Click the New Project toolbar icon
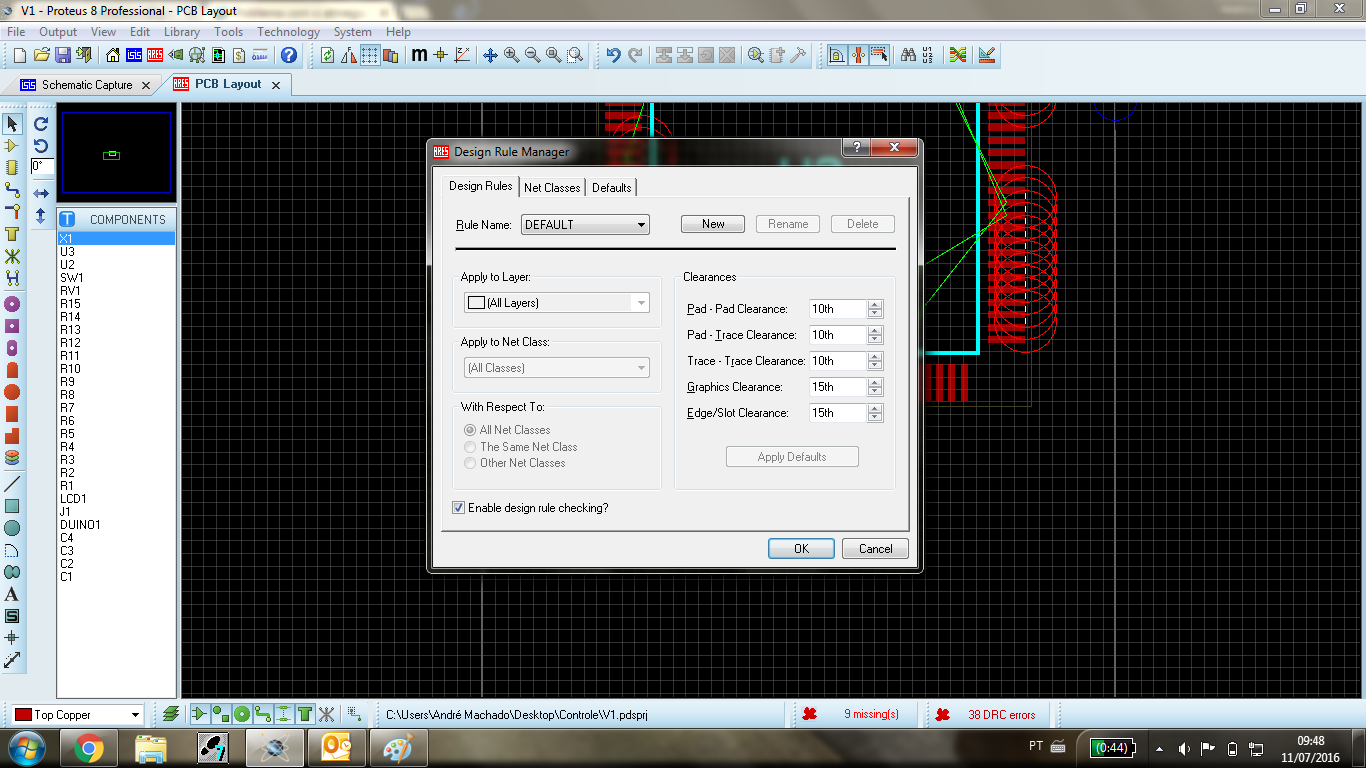Viewport: 1366px width, 768px height. point(19,55)
